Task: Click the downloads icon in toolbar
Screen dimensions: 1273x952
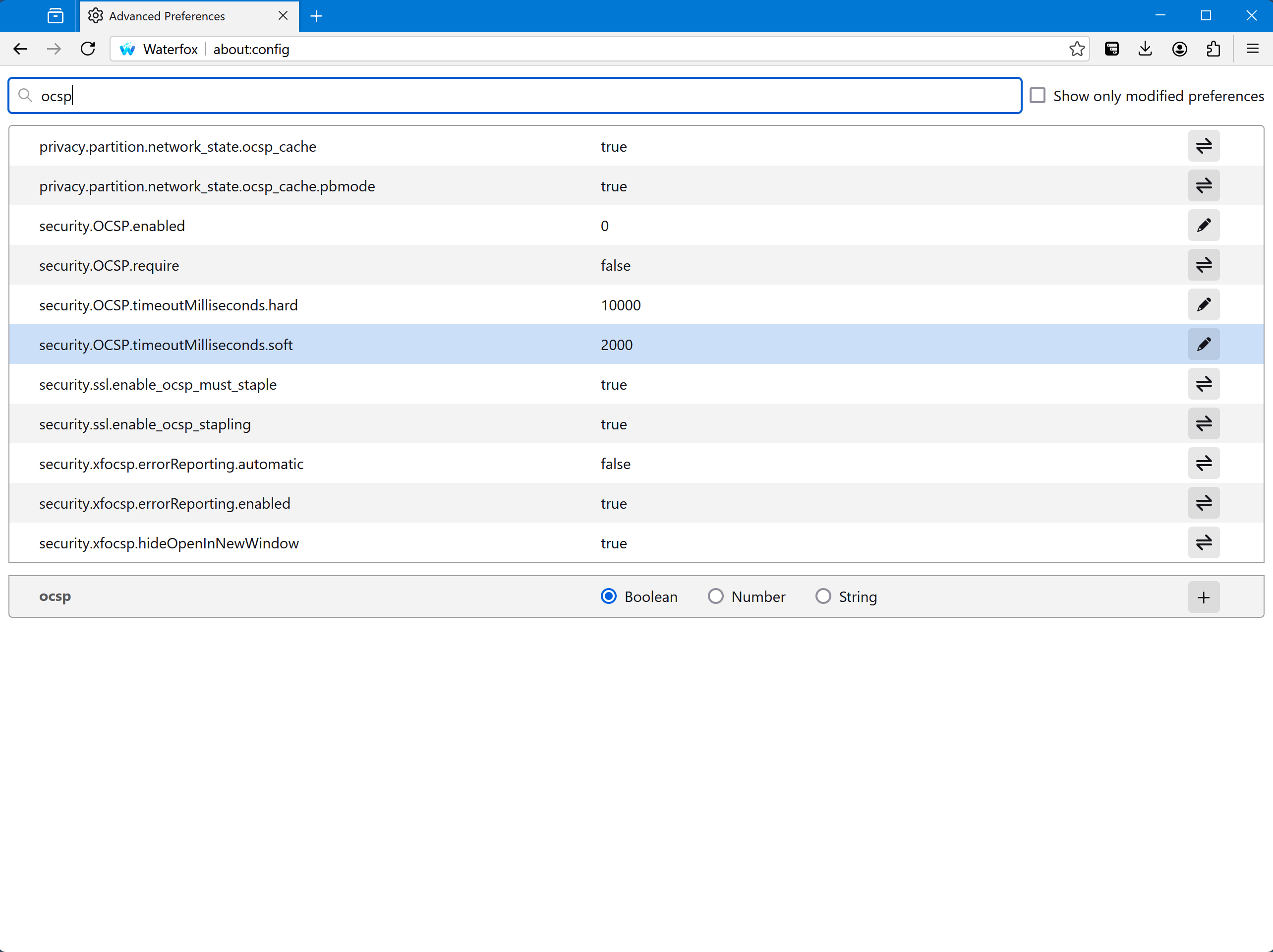Action: pos(1145,49)
